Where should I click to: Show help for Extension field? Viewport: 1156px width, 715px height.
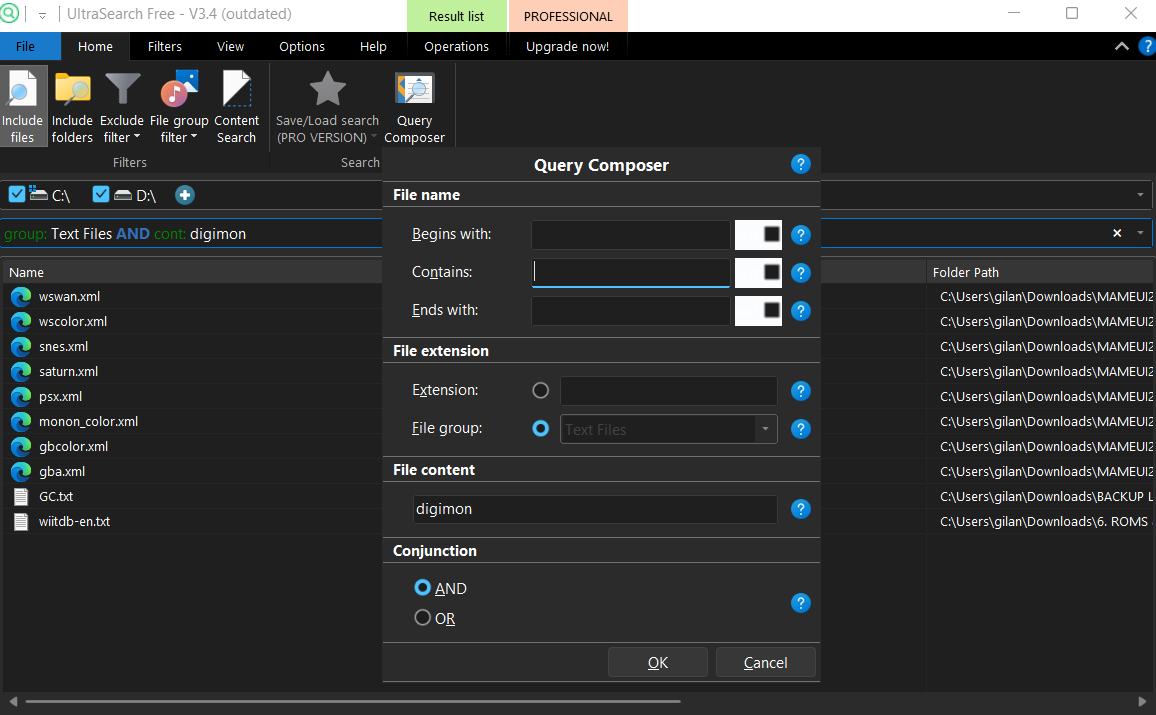801,391
